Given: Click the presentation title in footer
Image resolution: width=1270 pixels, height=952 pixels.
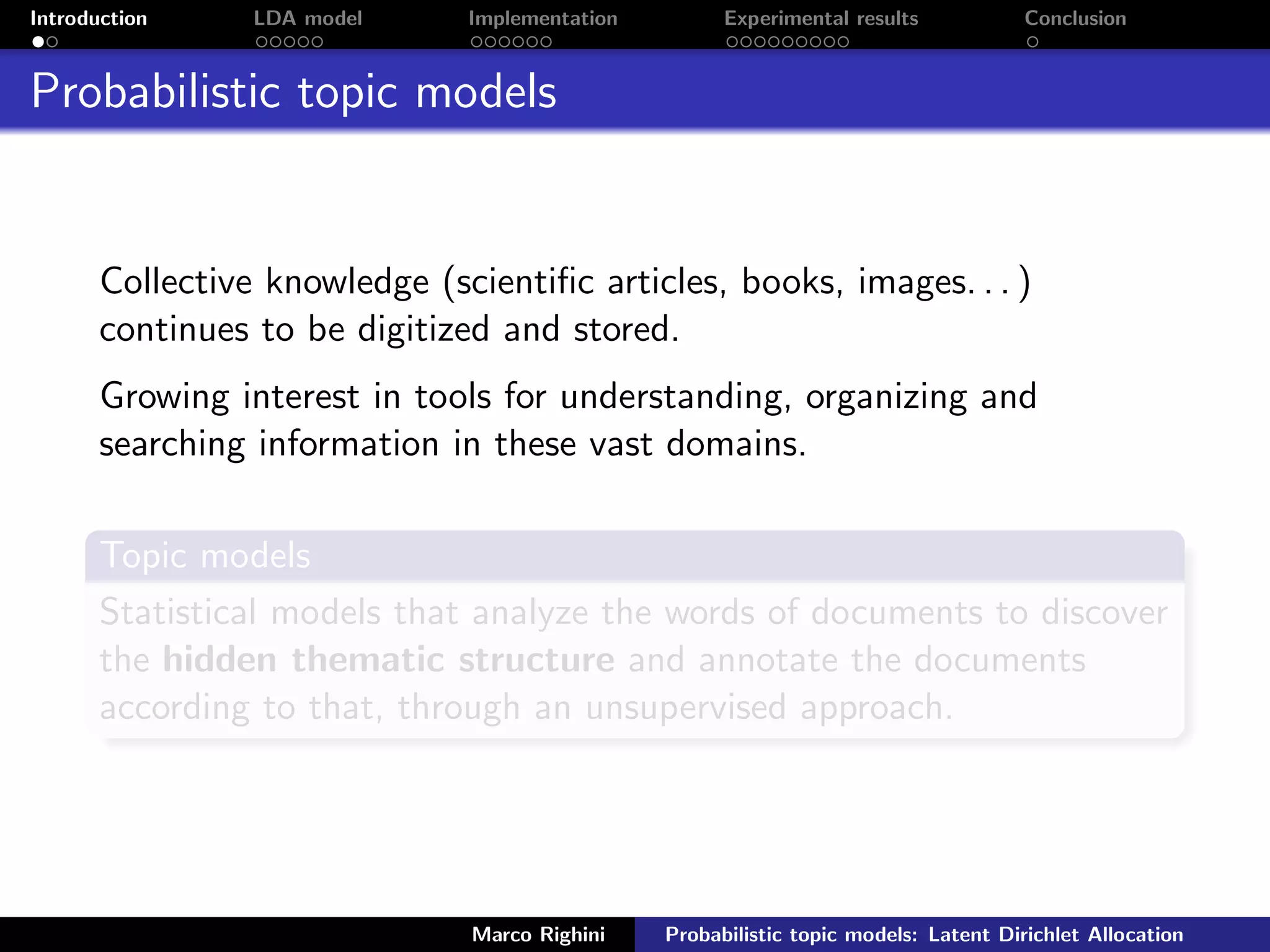Looking at the screenshot, I should [x=924, y=935].
